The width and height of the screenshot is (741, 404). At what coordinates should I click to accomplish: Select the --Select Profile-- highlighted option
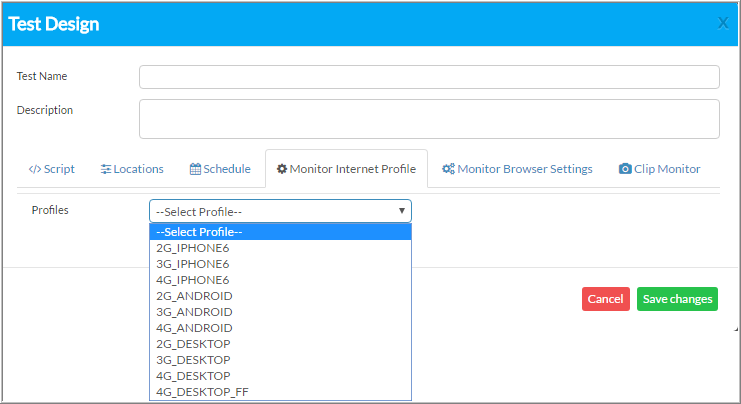click(x=280, y=232)
